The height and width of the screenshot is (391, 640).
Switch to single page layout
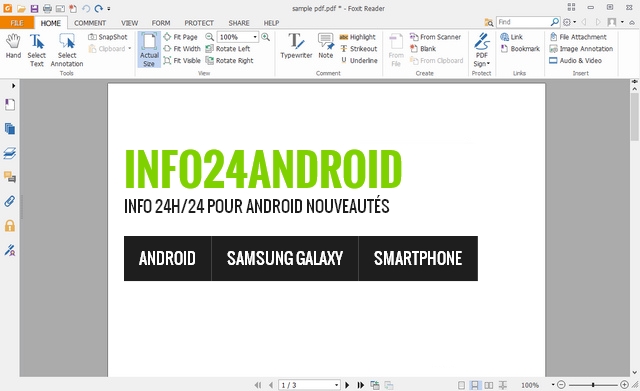(x=461, y=385)
